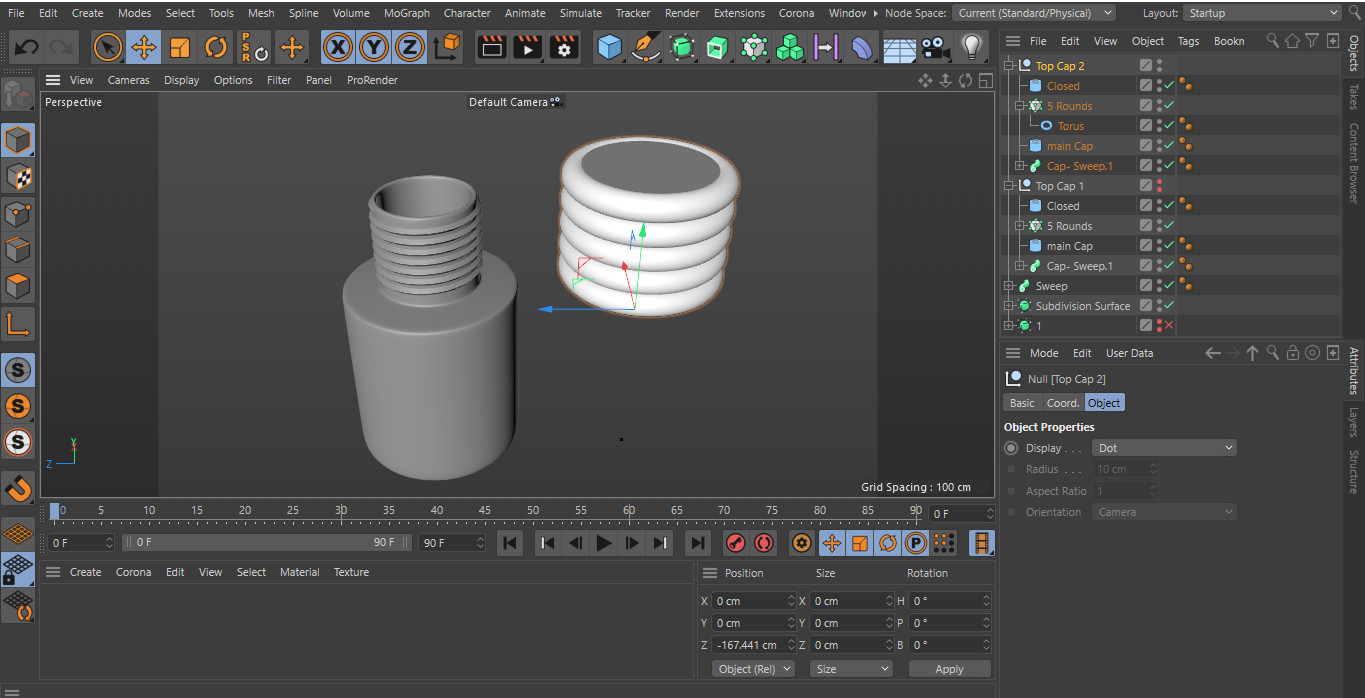Open the Object (Rel) coordinate dropdown
Screen dimensions: 1365x698
click(x=753, y=669)
